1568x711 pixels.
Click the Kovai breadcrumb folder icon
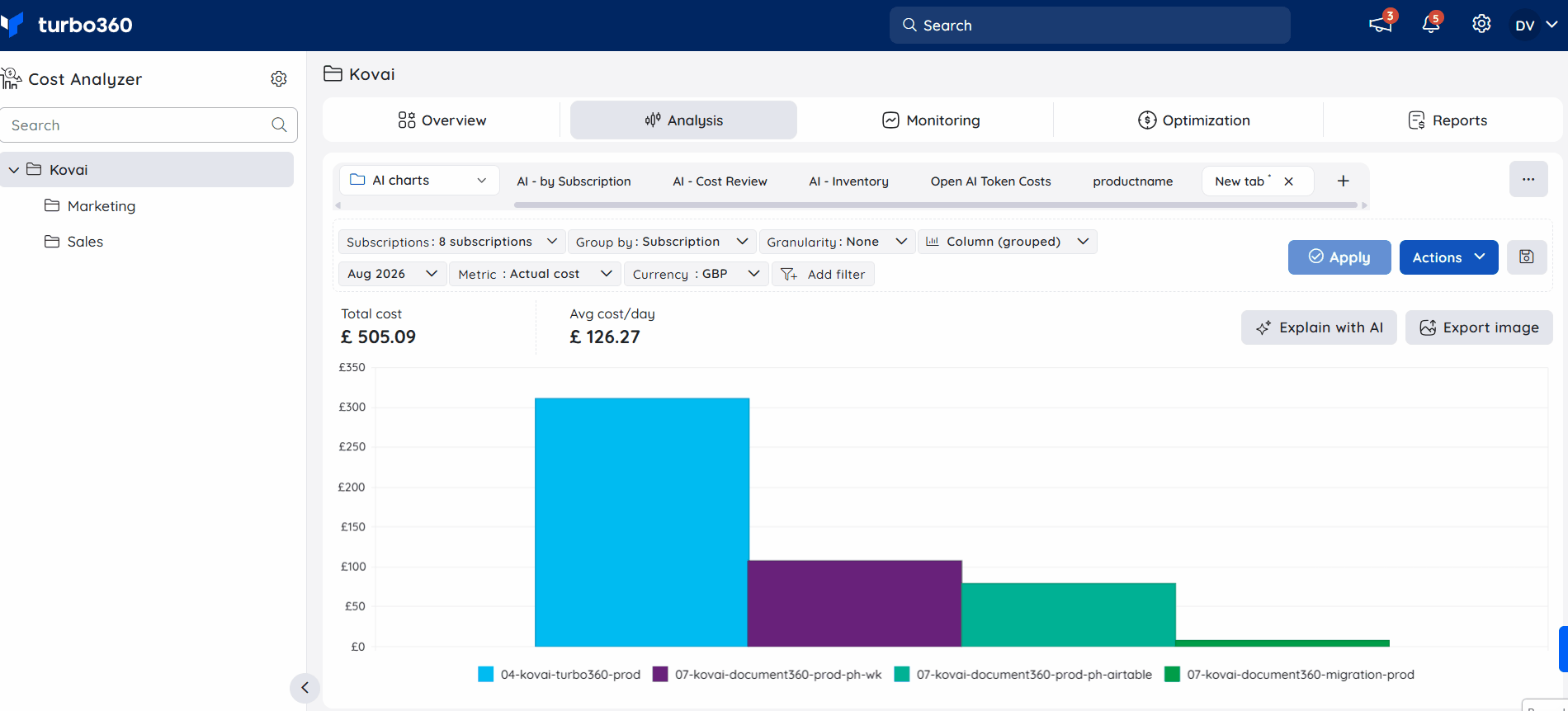(x=333, y=73)
